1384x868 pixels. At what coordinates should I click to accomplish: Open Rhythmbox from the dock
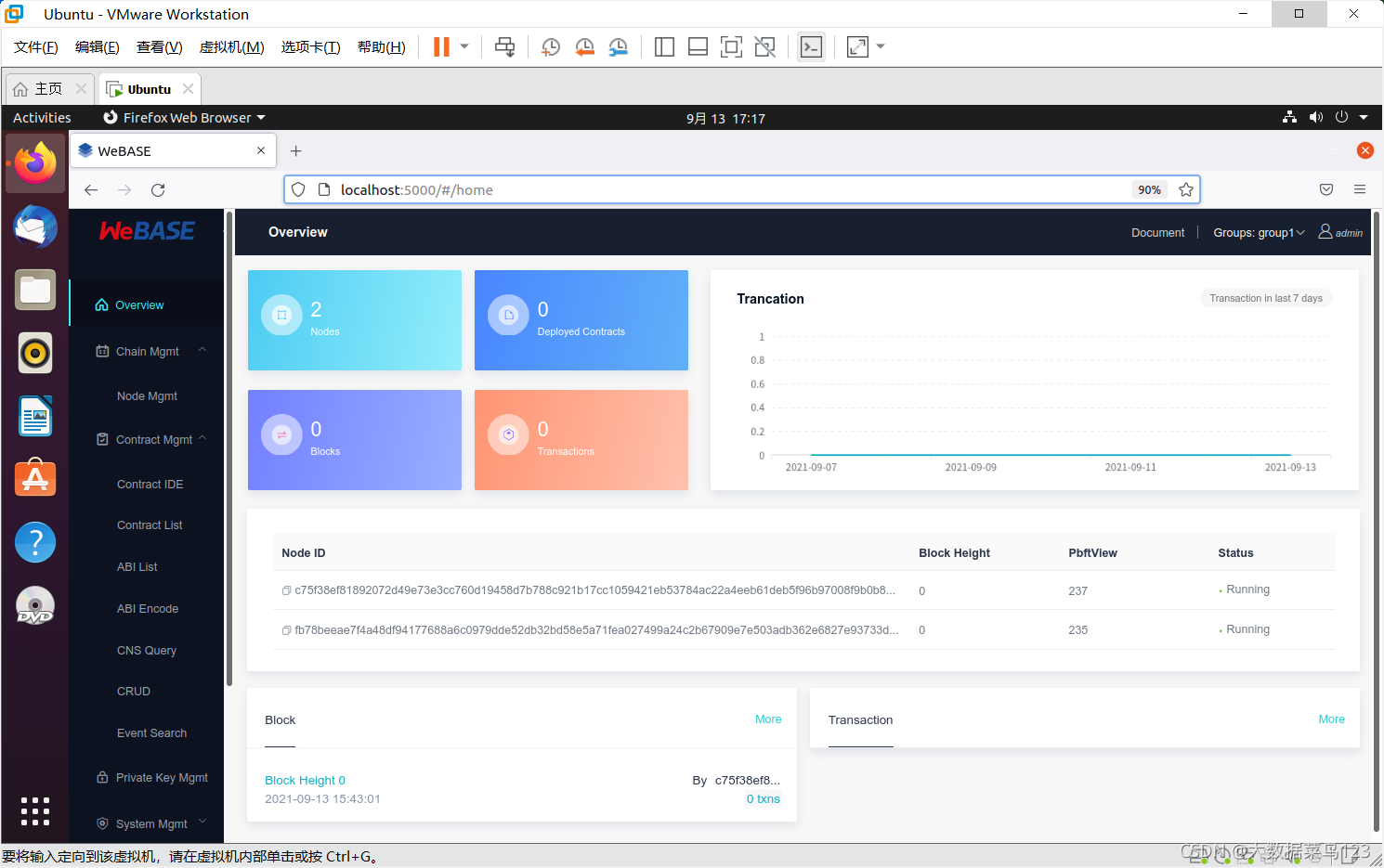[35, 354]
